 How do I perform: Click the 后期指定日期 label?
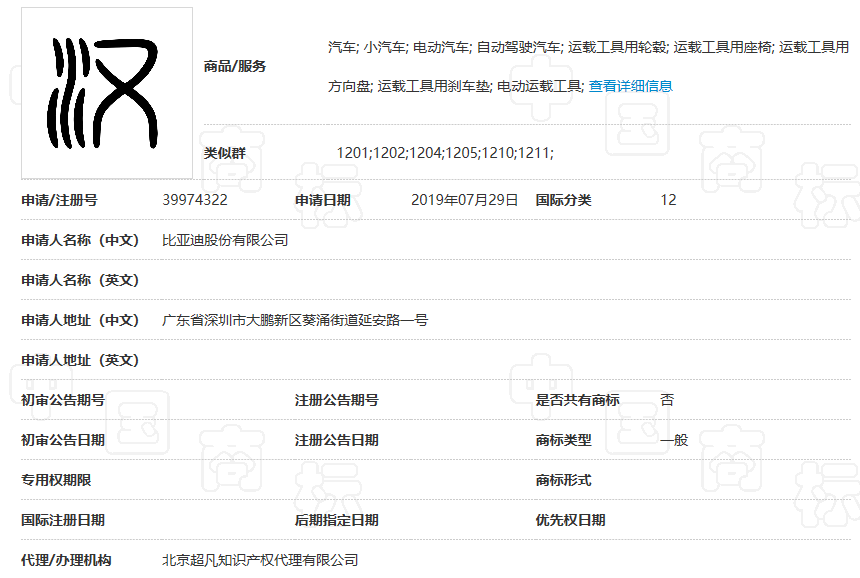pos(336,520)
